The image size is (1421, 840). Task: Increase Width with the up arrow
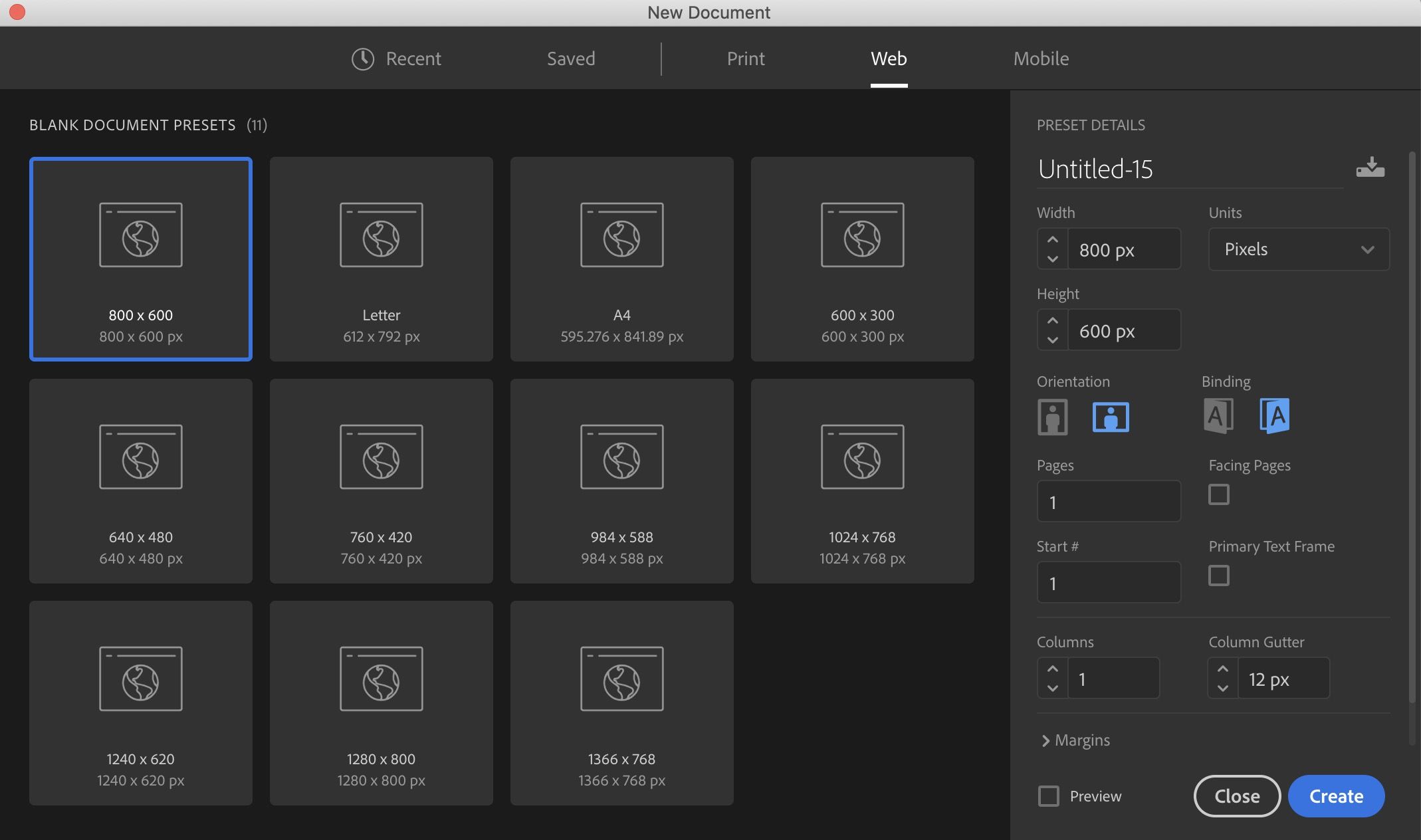[x=1052, y=240]
